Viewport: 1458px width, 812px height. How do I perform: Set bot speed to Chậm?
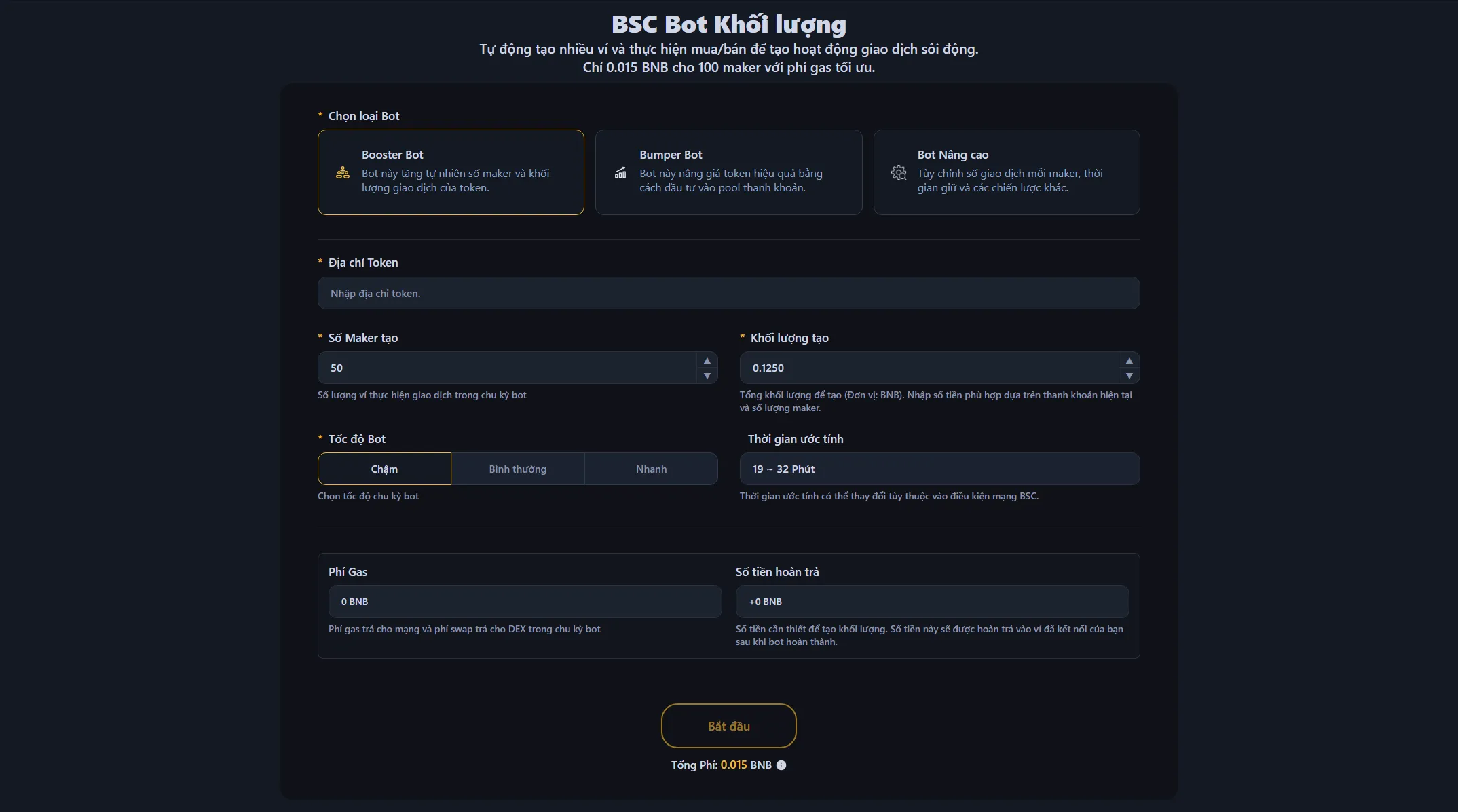click(384, 469)
